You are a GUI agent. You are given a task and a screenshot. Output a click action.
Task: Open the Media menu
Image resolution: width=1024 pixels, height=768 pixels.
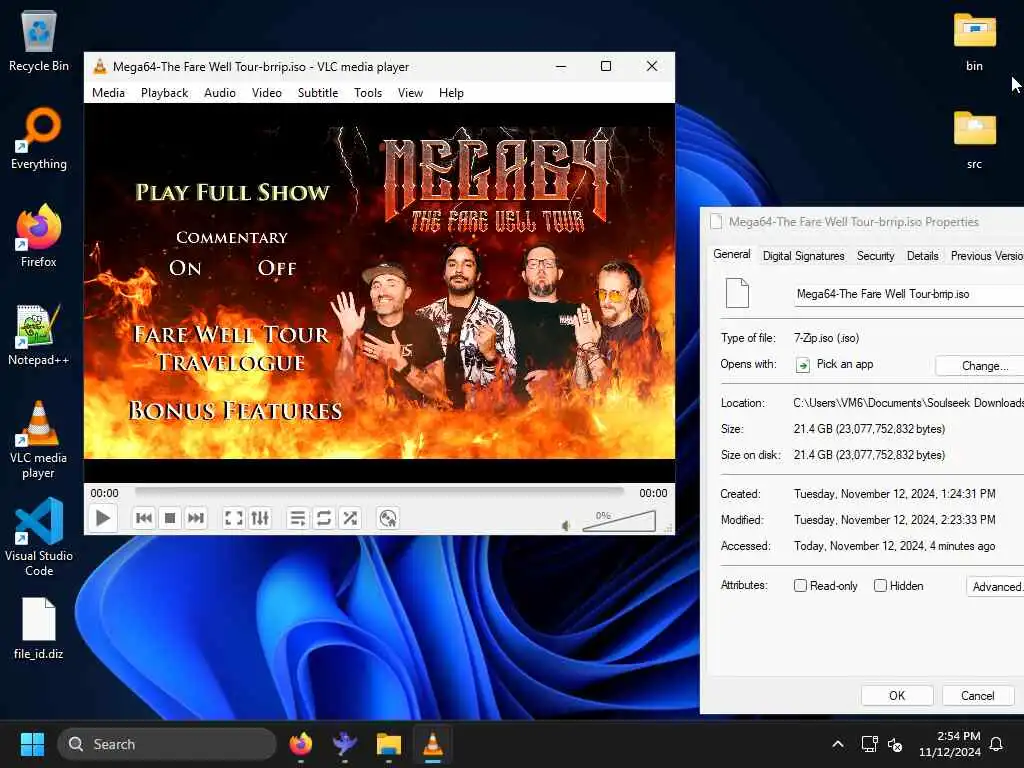[x=108, y=93]
